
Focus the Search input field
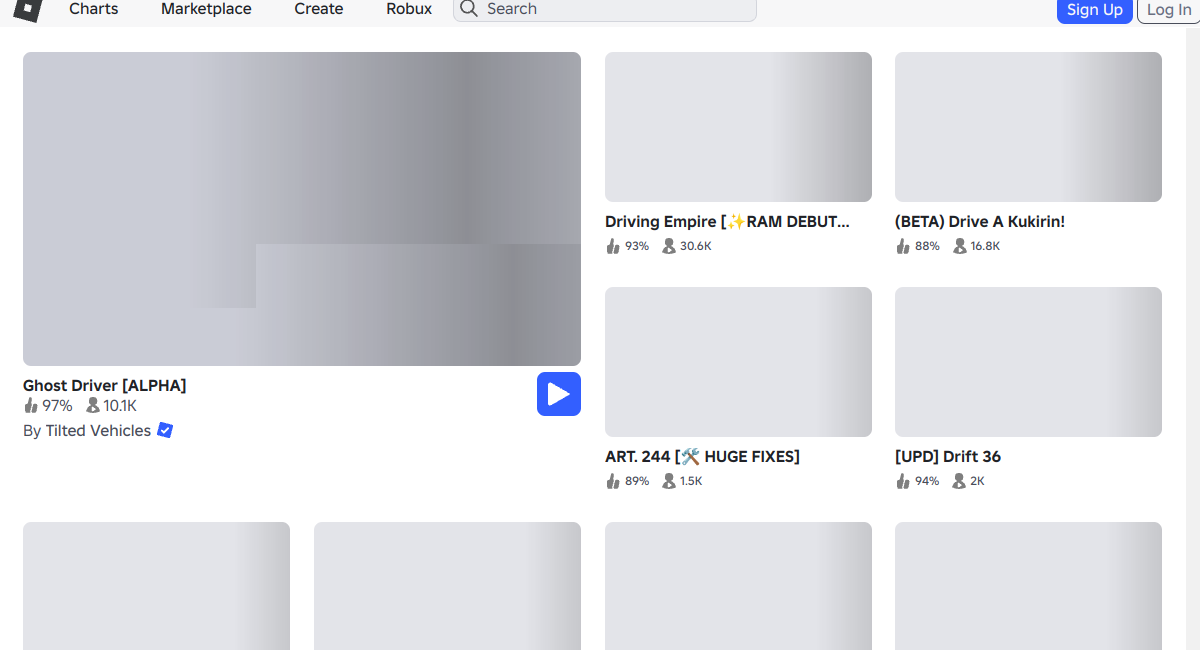pos(605,9)
